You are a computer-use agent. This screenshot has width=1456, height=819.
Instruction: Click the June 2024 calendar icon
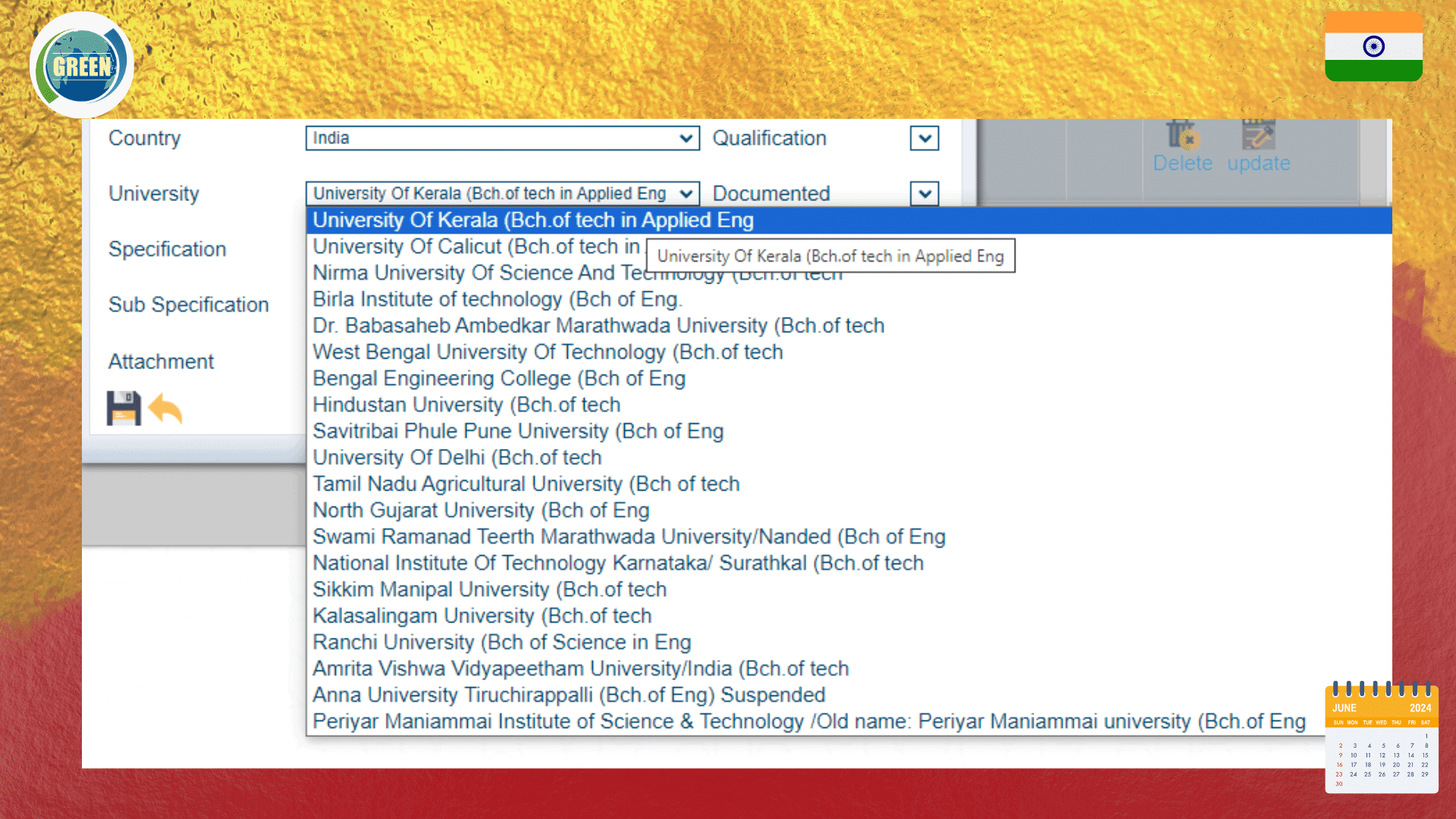(x=1381, y=738)
